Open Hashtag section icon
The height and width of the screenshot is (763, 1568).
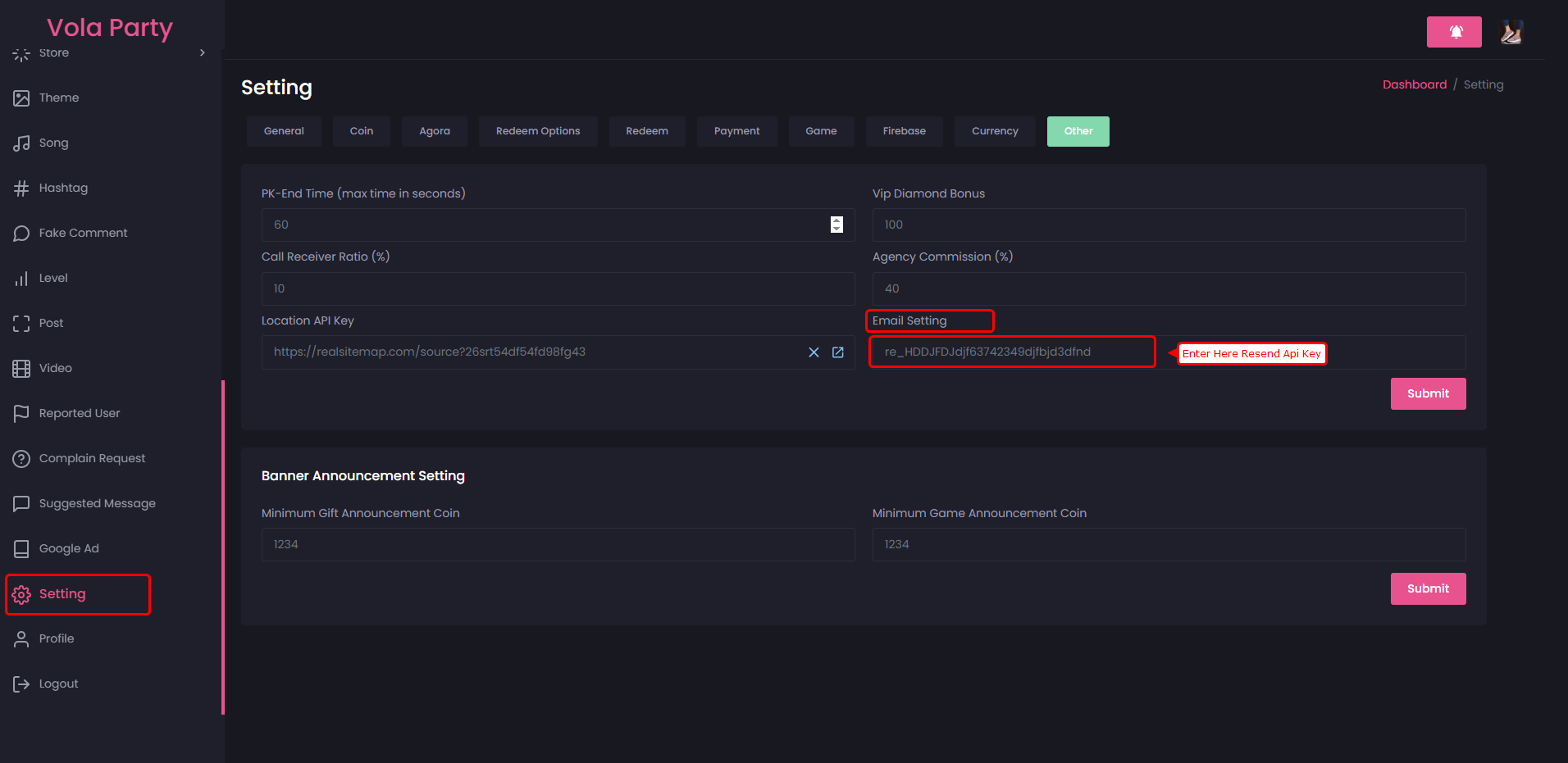coord(21,188)
